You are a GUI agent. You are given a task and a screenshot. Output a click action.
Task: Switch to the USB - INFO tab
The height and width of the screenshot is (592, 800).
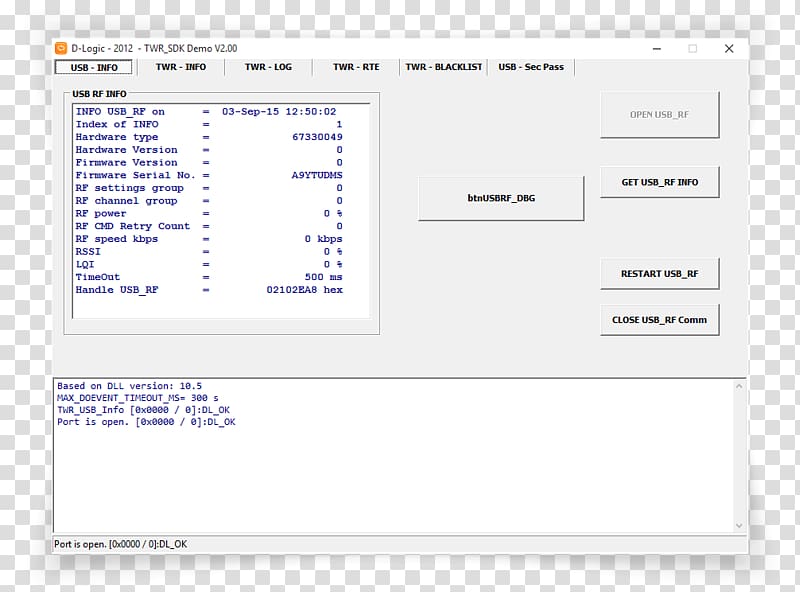[x=94, y=67]
